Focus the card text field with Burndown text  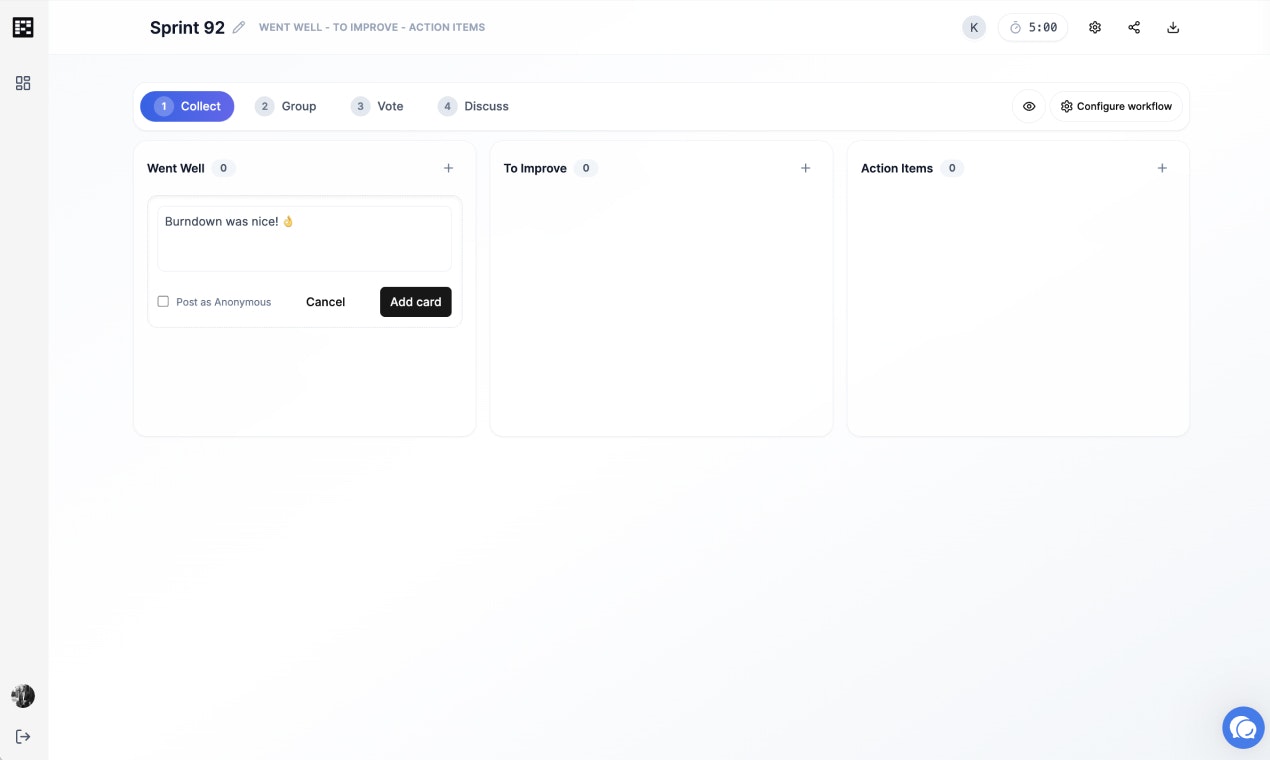(x=304, y=239)
